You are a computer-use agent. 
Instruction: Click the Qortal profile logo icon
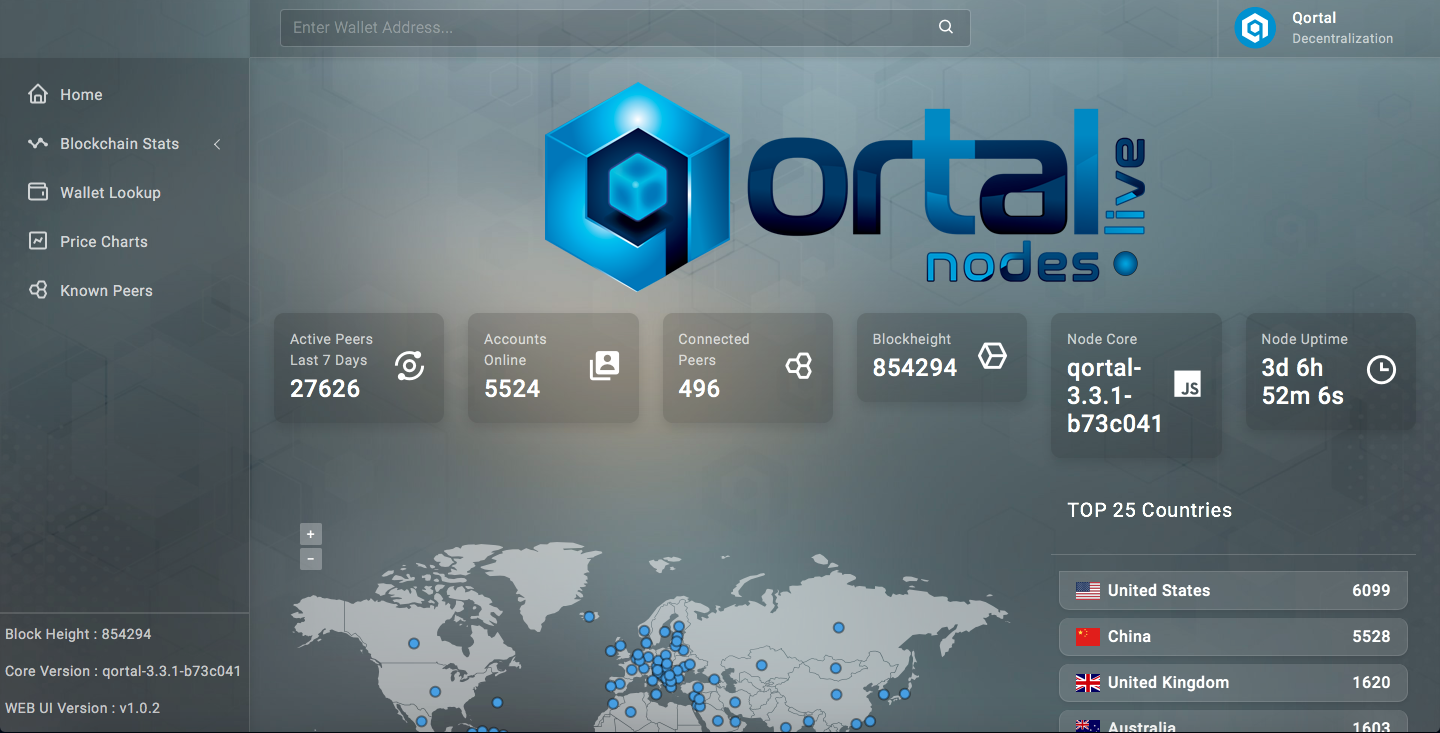point(1254,28)
